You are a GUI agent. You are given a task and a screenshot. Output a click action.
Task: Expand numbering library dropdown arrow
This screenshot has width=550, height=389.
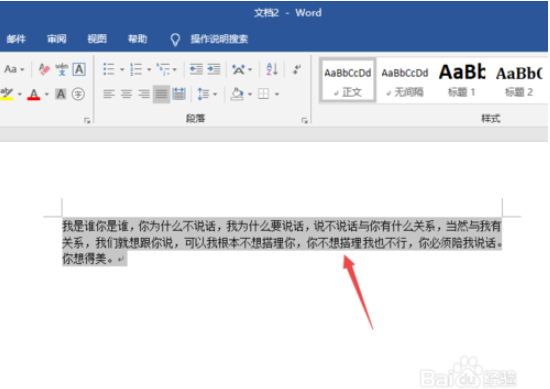coord(149,69)
